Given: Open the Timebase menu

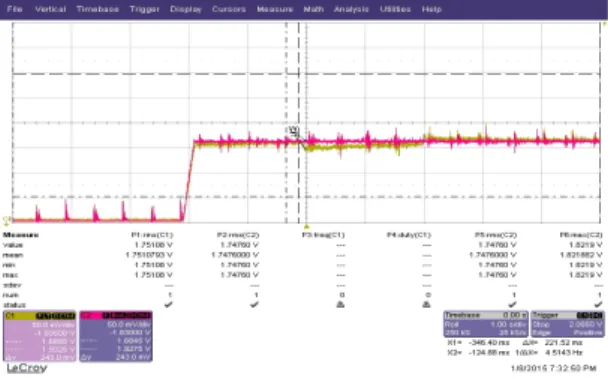Looking at the screenshot, I should click(97, 9).
